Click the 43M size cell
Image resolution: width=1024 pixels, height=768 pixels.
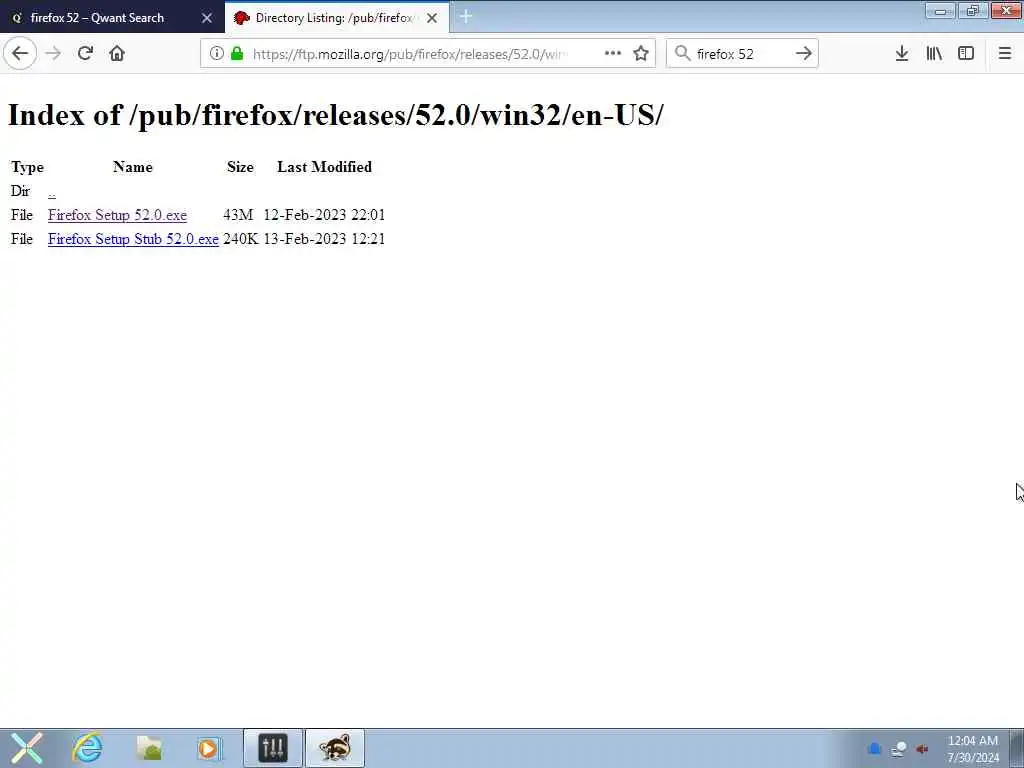coord(238,215)
